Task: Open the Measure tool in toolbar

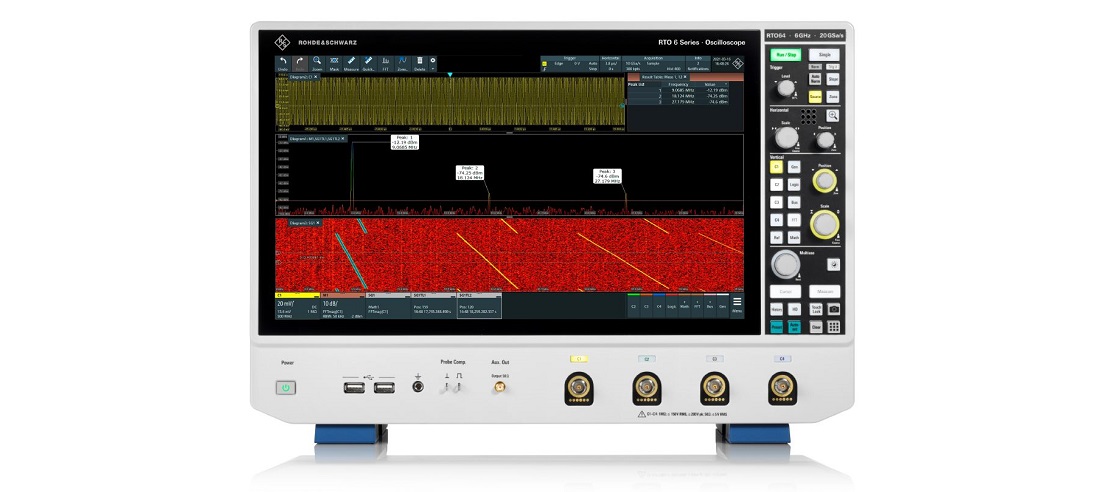Action: pos(351,63)
